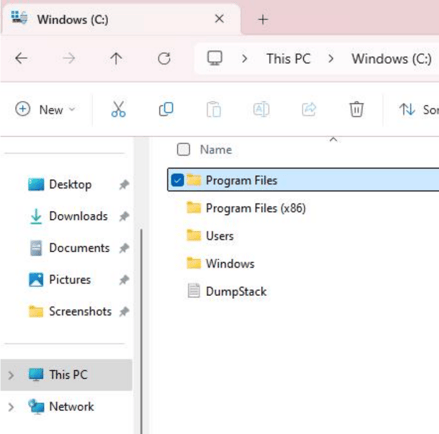Click the pin icon beside Pictures

[124, 280]
